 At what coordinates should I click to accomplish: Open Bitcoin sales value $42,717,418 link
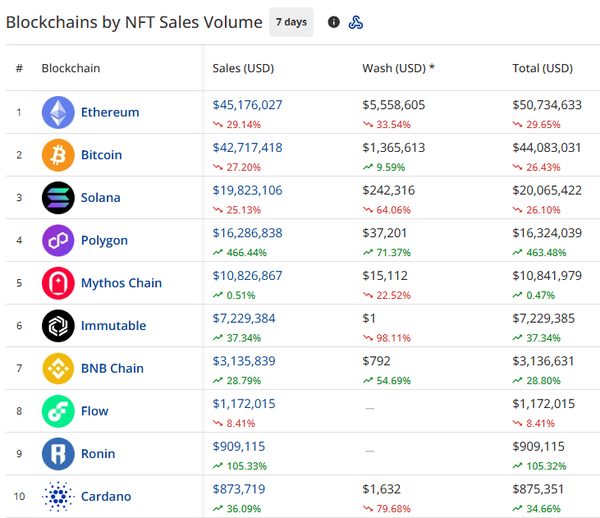[247, 147]
